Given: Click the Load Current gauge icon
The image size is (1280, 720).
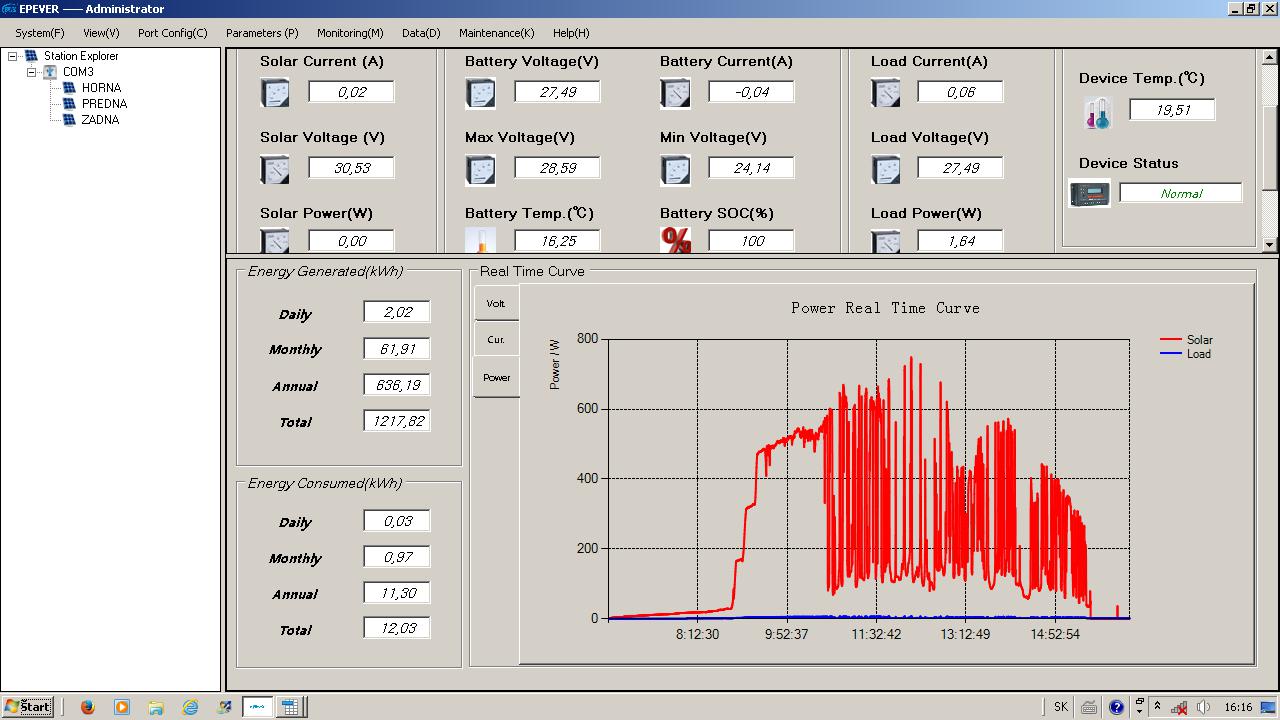Looking at the screenshot, I should 886,93.
